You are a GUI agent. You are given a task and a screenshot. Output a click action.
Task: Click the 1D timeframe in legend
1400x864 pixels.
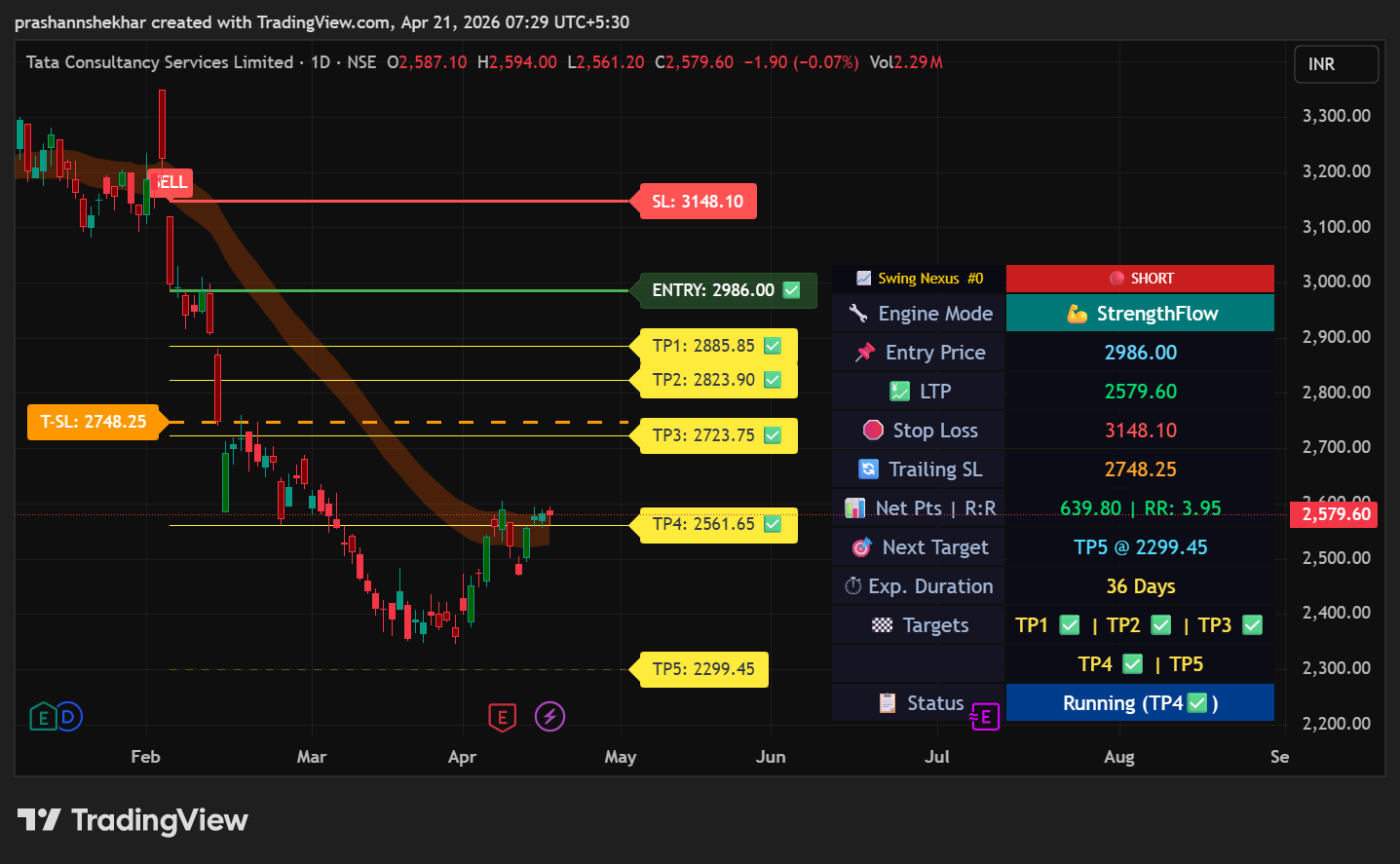click(x=321, y=62)
